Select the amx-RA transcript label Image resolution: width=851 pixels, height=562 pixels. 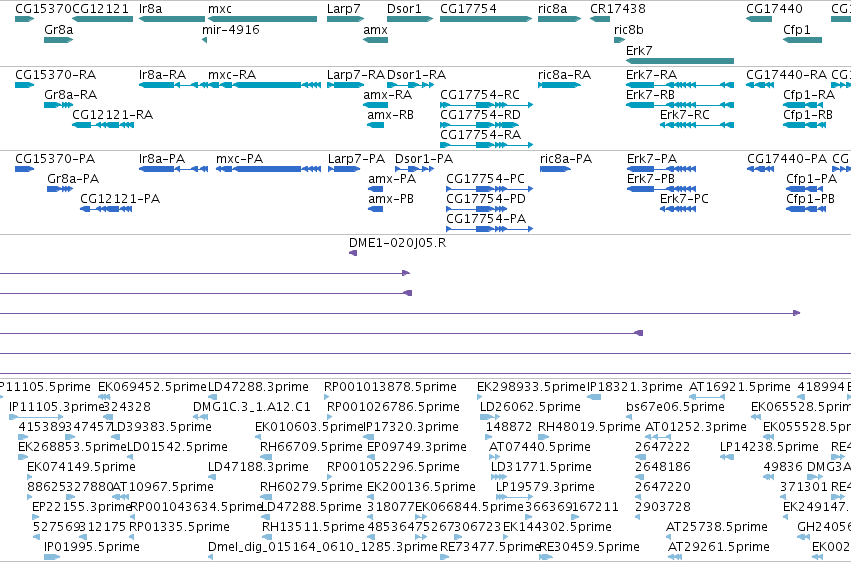[388, 95]
